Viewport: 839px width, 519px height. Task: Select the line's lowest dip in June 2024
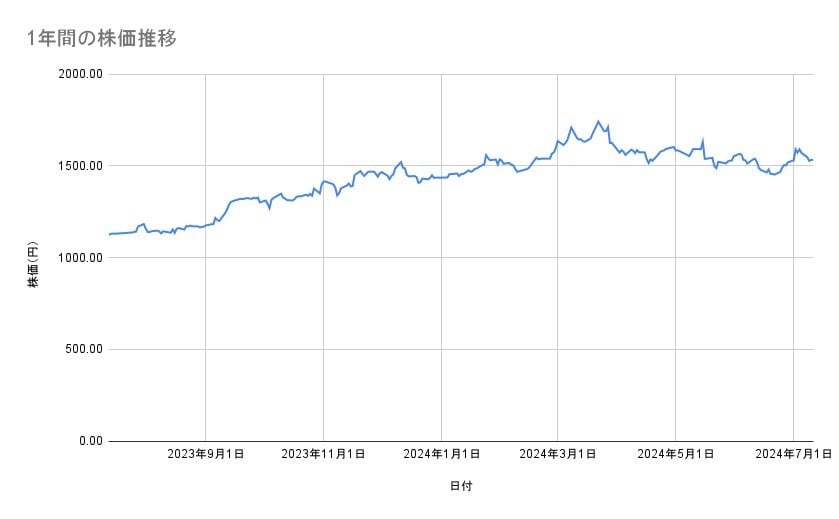772,174
